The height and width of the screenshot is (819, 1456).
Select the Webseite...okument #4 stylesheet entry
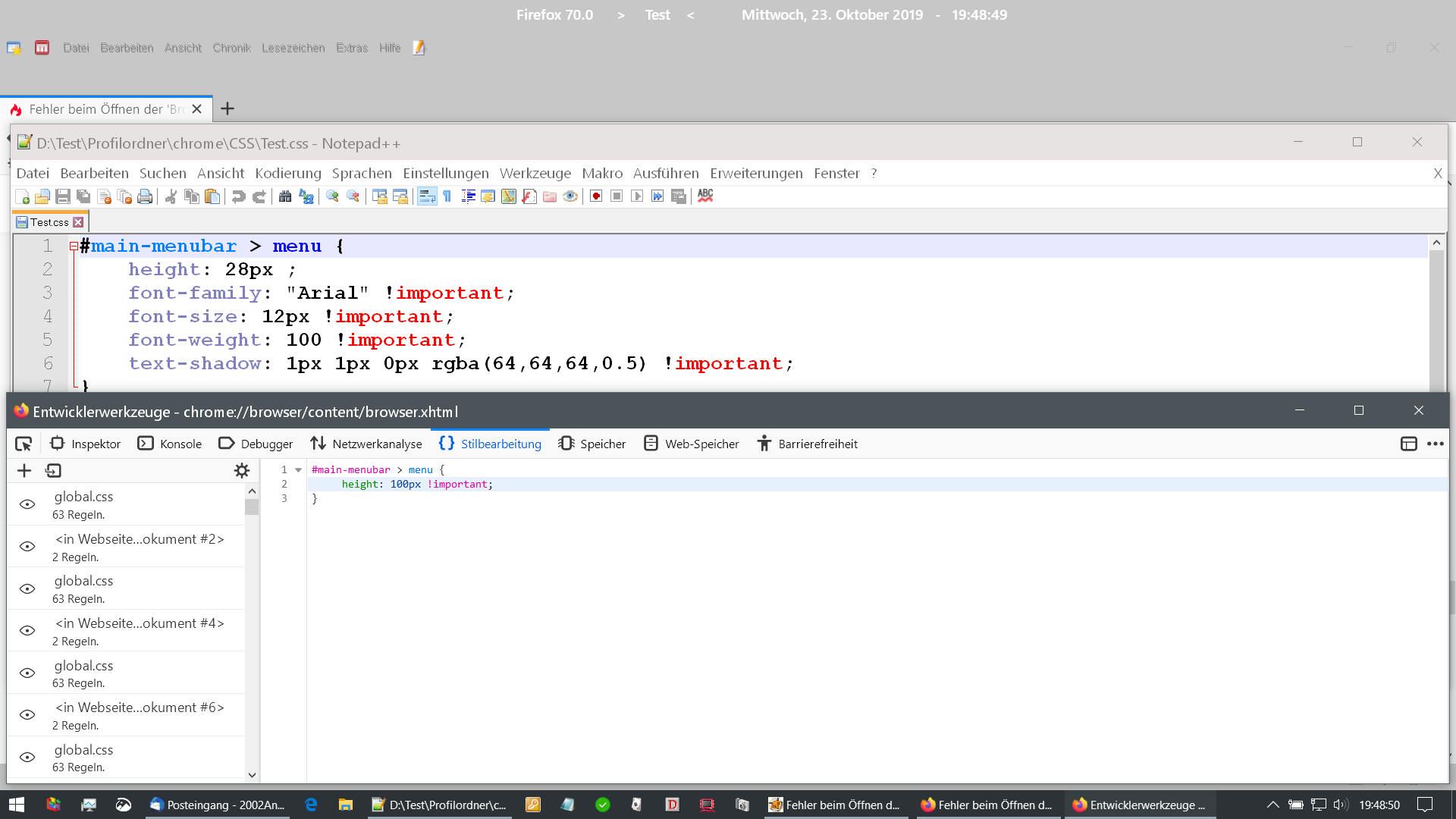click(139, 631)
